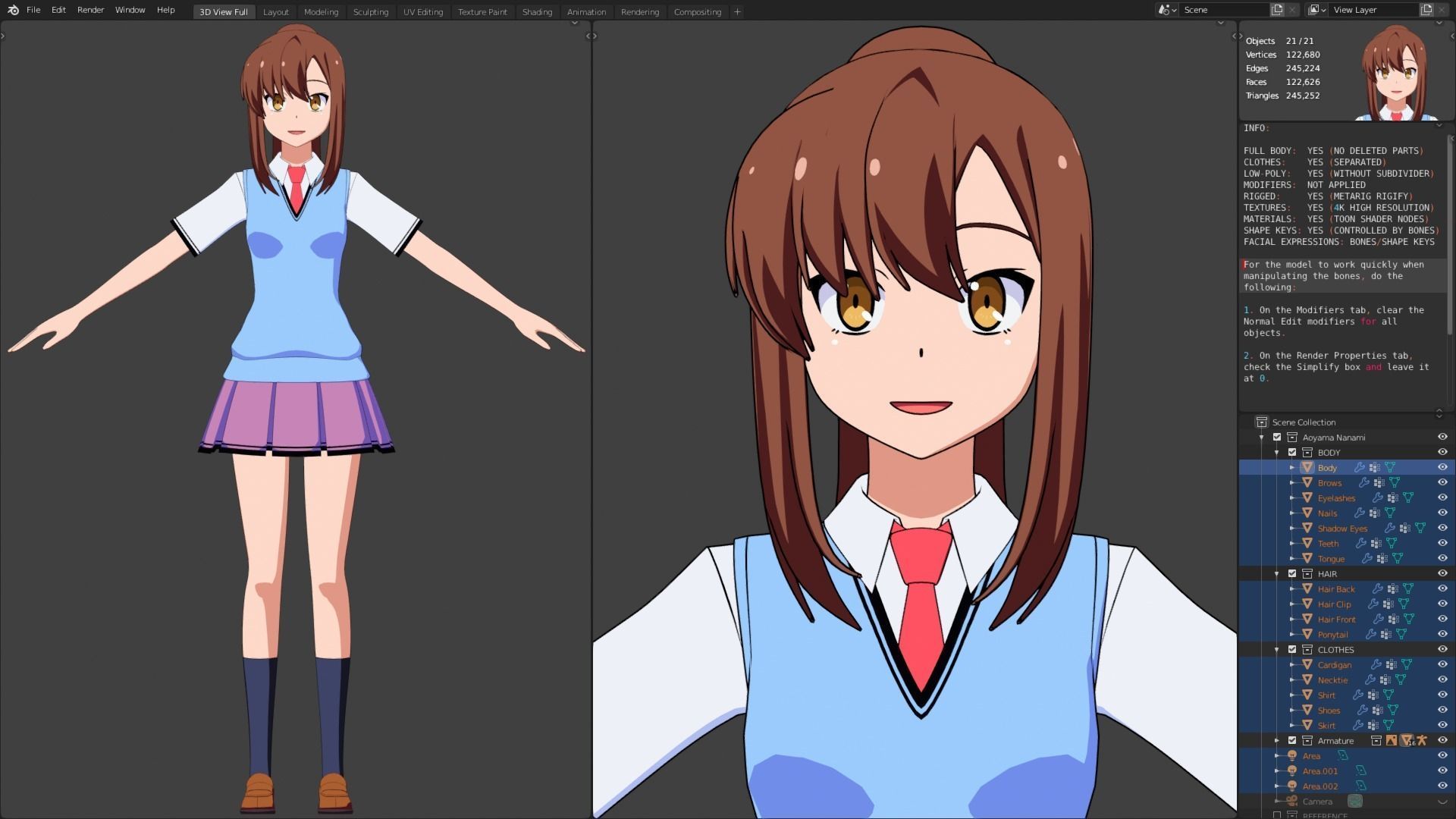Click the Ponytail vertex groups icon
1456x819 pixels.
pyautogui.click(x=1385, y=635)
